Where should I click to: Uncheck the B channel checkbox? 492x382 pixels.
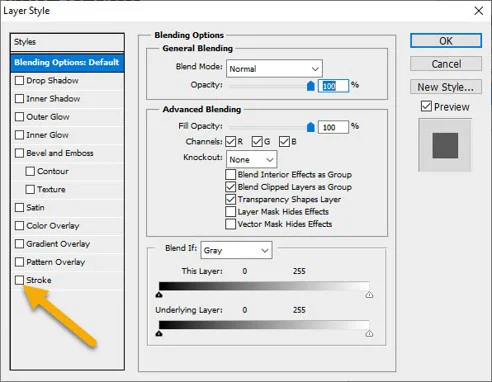click(284, 142)
